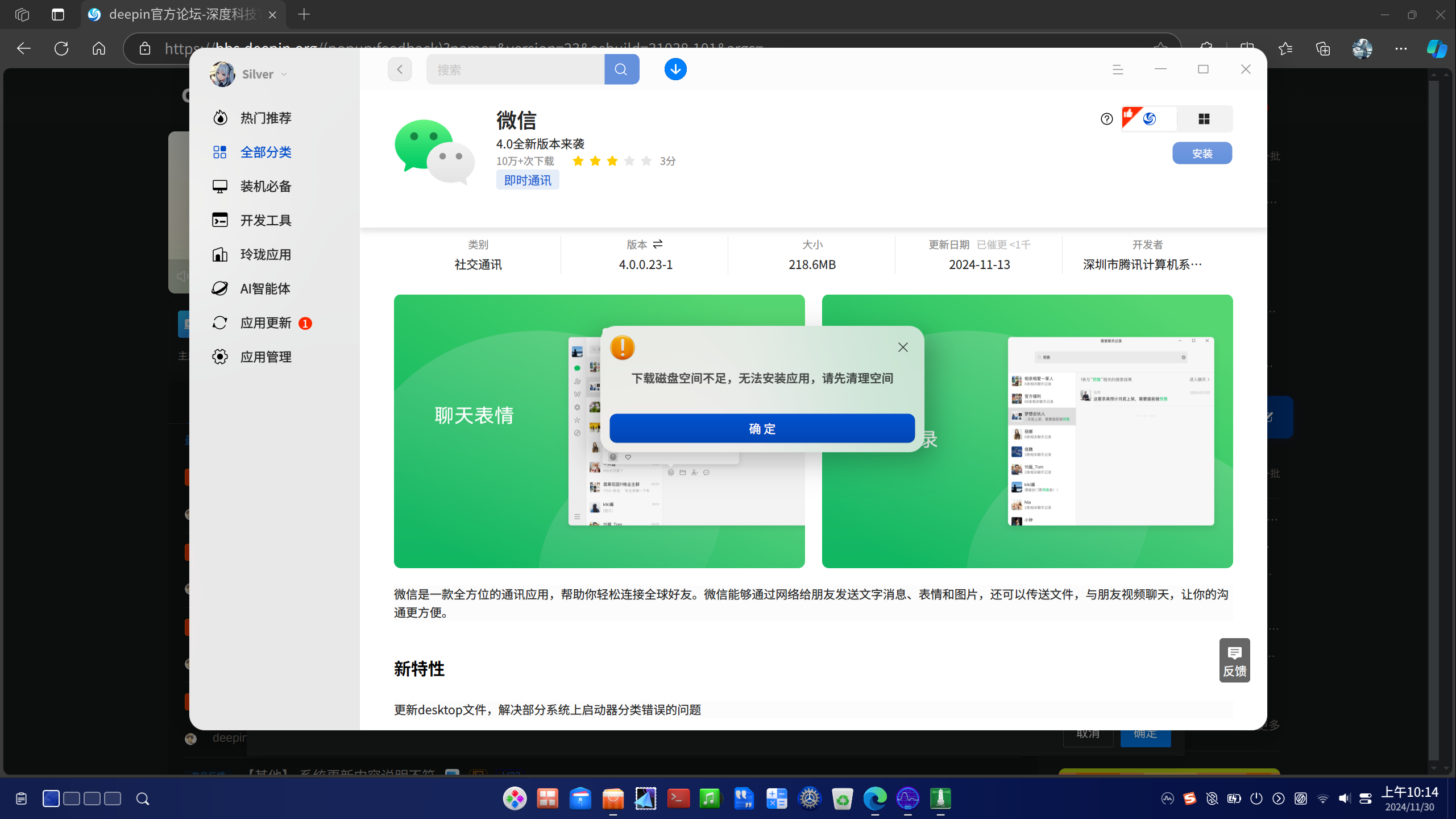Open the 聊天表情 screenshot thumbnail
Screen dimensions: 1456x819
coord(599,431)
